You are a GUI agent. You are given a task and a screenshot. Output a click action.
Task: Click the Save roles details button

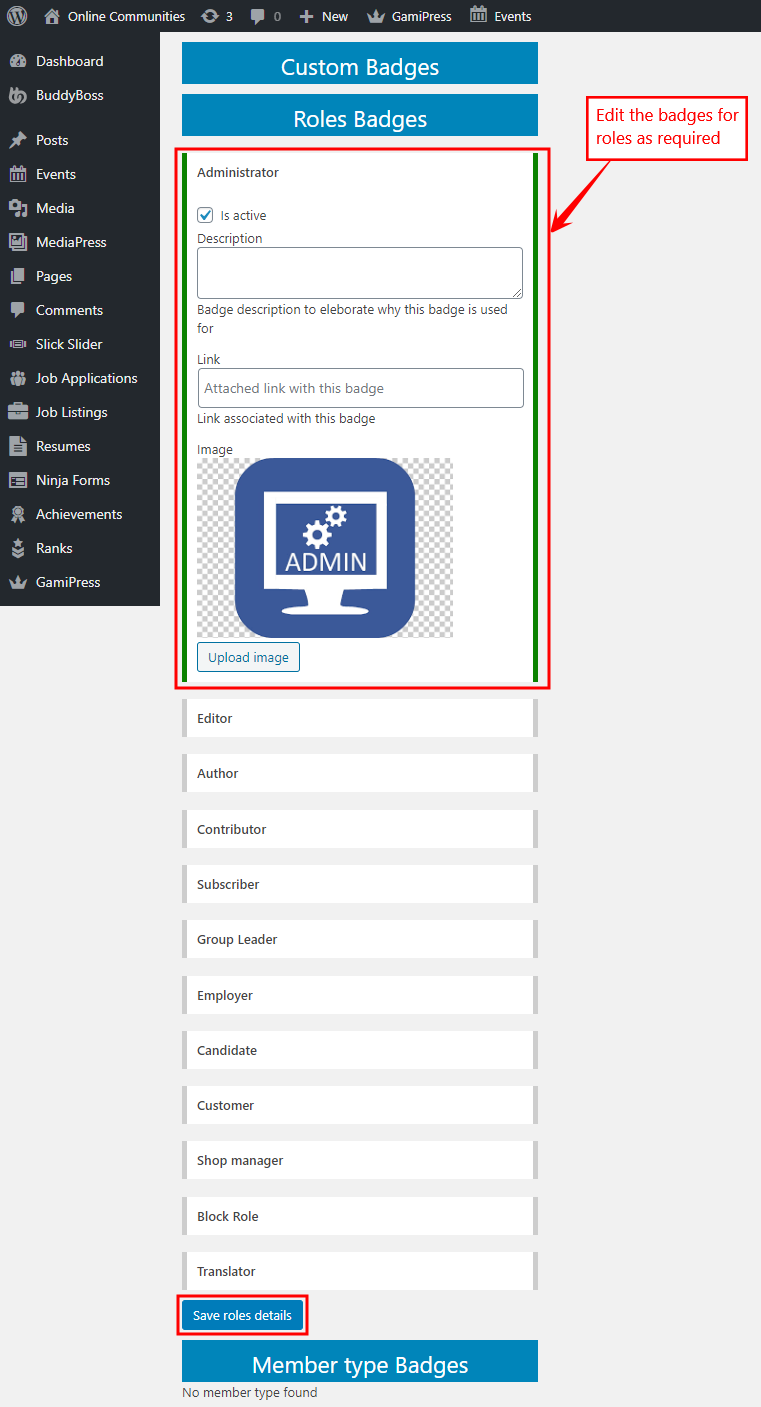[x=242, y=1315]
